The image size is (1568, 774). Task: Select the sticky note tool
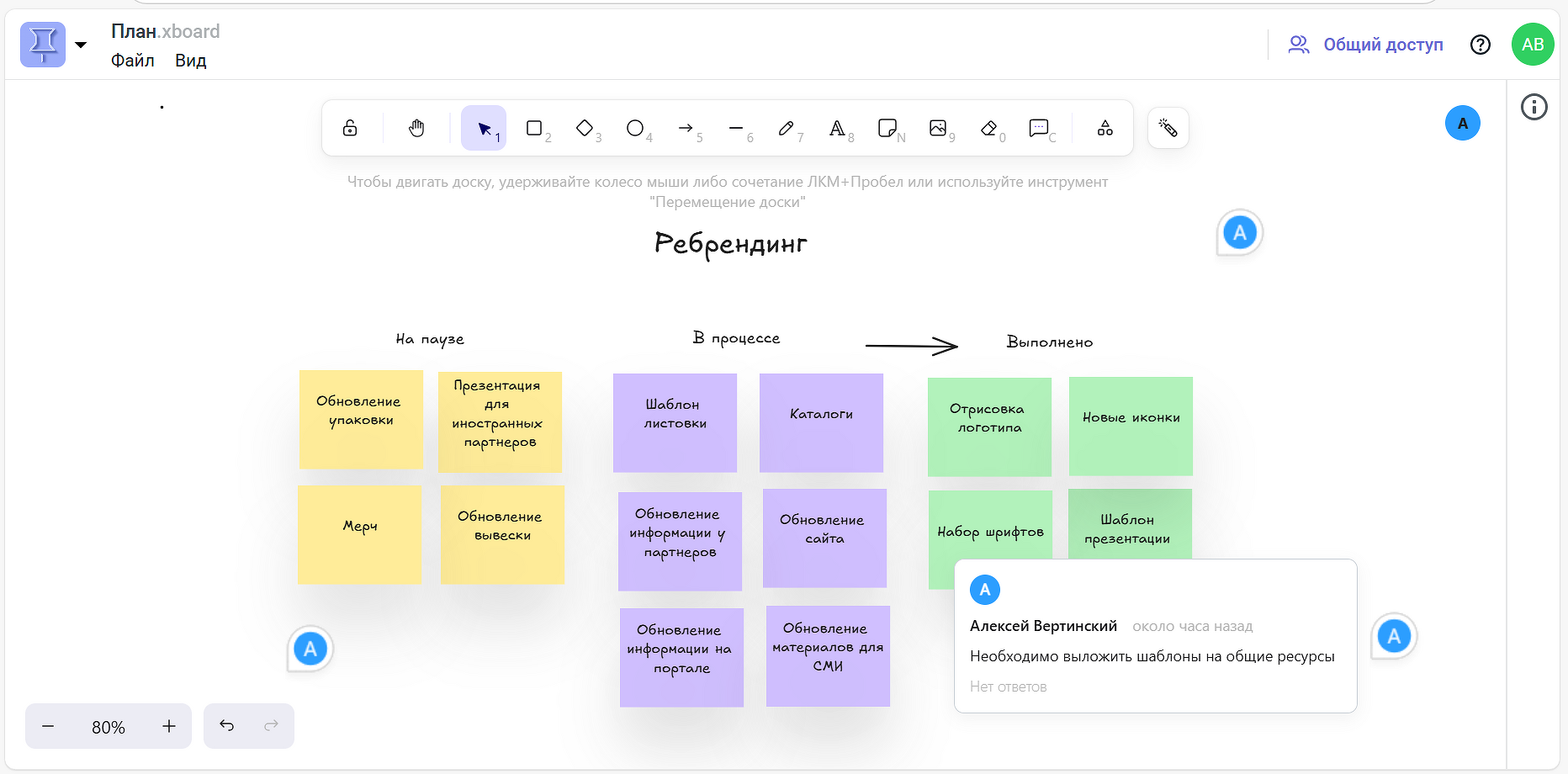(887, 128)
